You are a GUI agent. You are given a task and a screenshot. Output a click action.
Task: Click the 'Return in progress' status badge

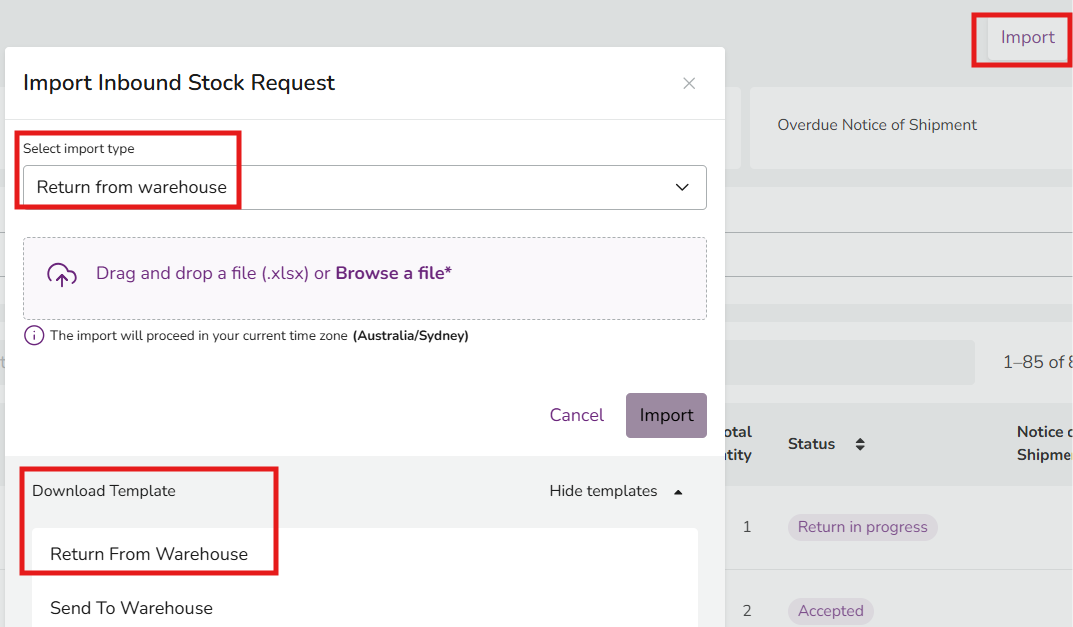click(x=862, y=527)
